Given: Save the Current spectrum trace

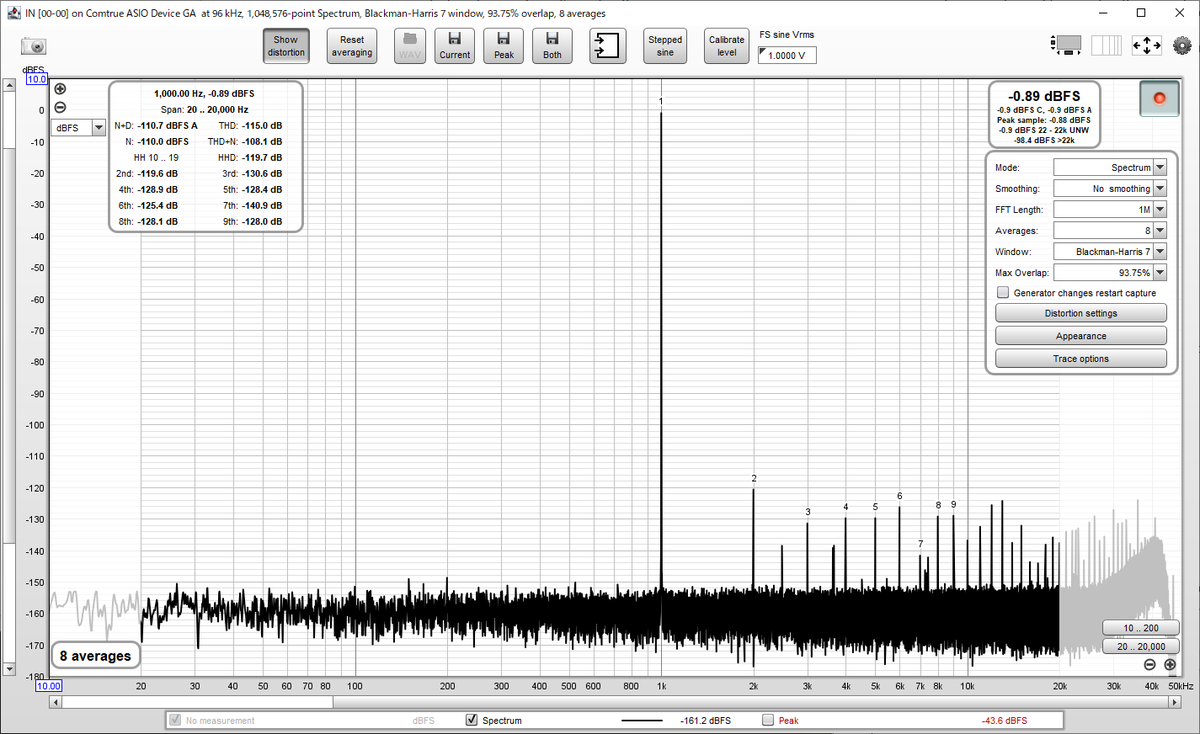Looking at the screenshot, I should tap(455, 46).
